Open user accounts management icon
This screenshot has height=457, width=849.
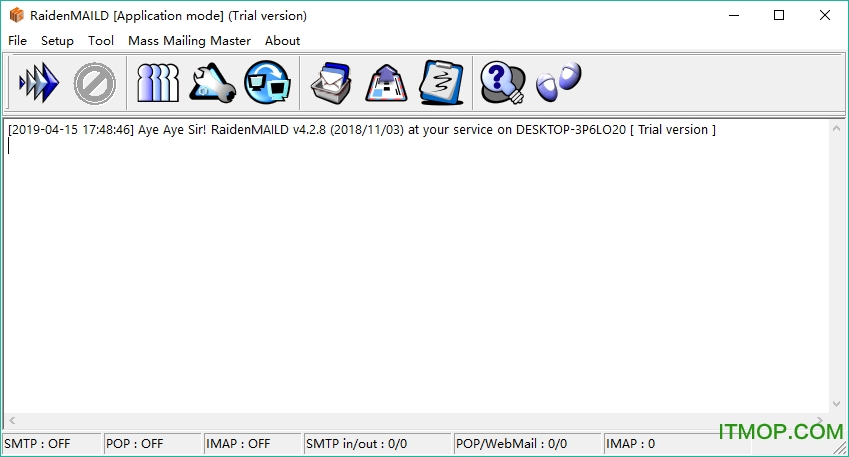(158, 83)
